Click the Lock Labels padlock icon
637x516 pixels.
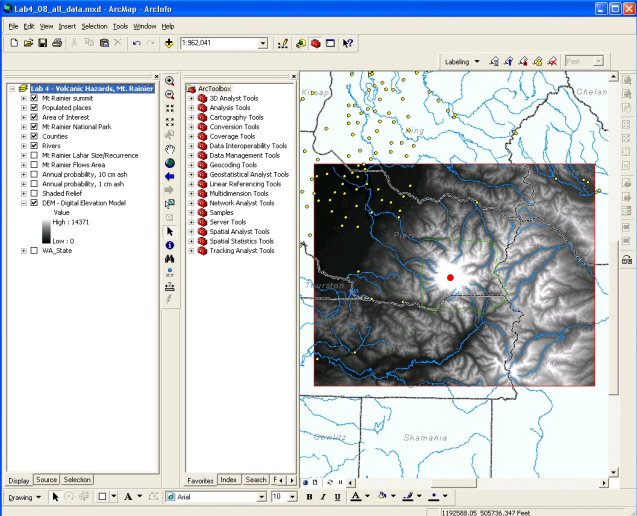coord(538,62)
